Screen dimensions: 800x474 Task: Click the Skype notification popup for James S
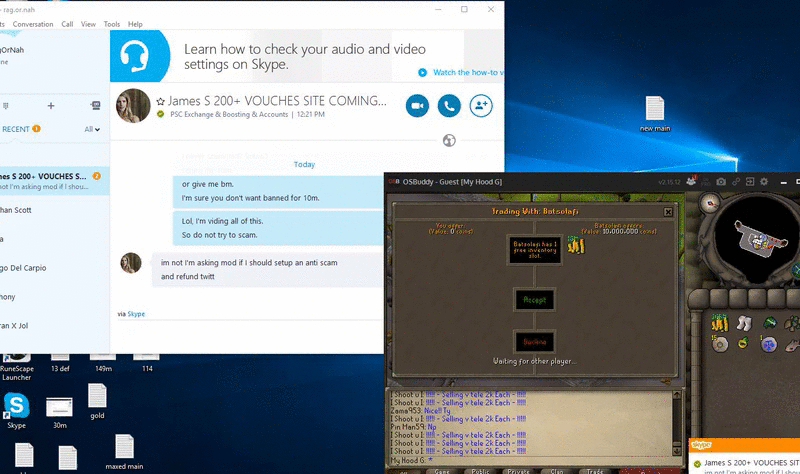click(744, 456)
